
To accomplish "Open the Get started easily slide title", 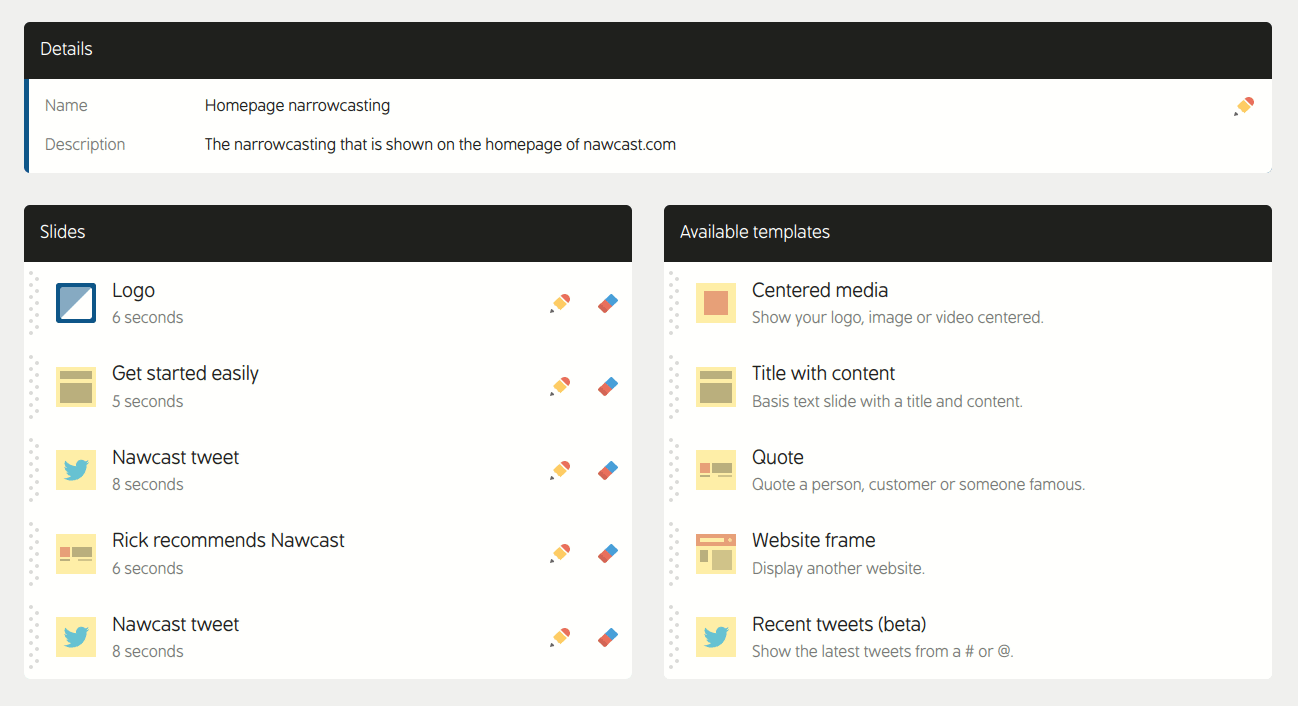I will point(185,374).
